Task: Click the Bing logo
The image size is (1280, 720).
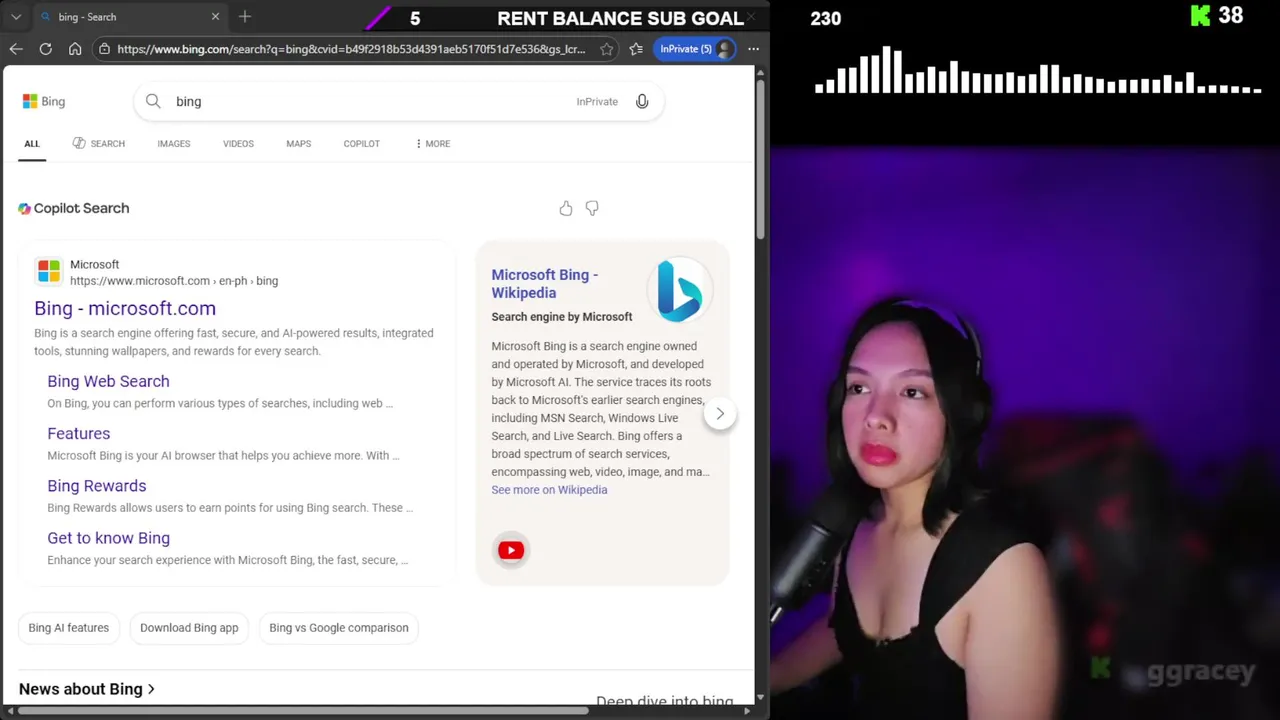Action: click(x=44, y=101)
